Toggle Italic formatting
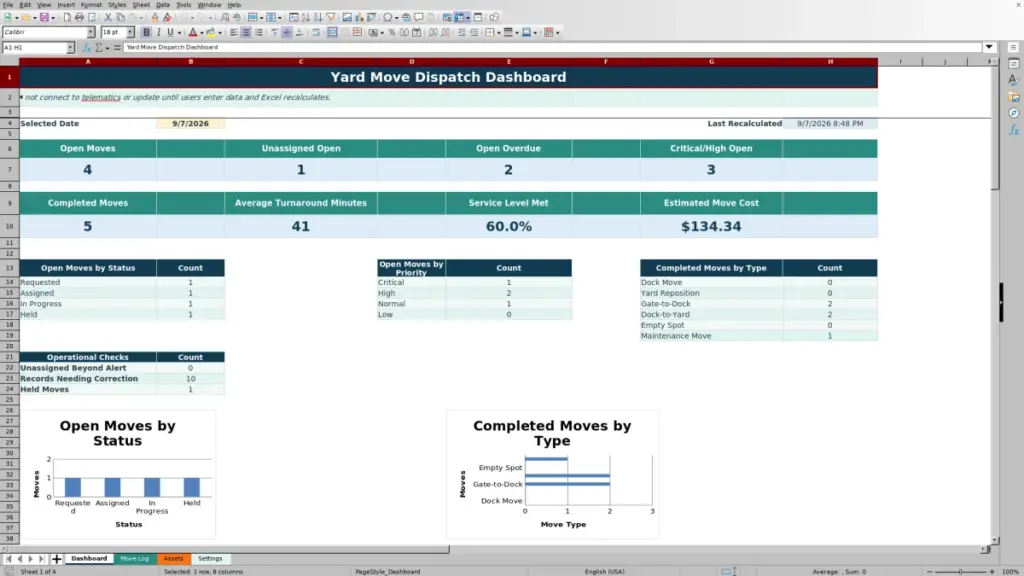Image resolution: width=1024 pixels, height=576 pixels. (x=158, y=32)
